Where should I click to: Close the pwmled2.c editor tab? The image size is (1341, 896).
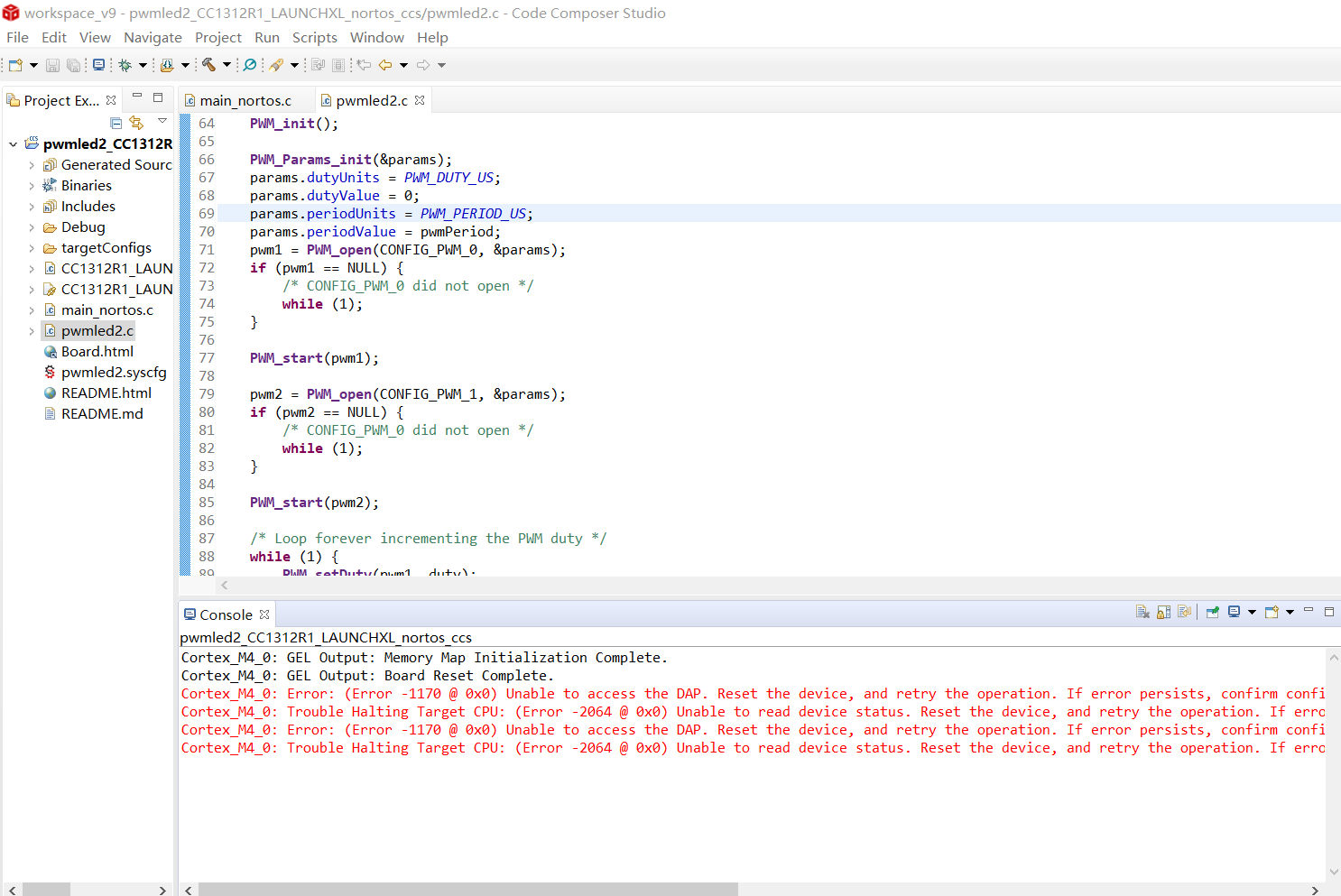[420, 100]
